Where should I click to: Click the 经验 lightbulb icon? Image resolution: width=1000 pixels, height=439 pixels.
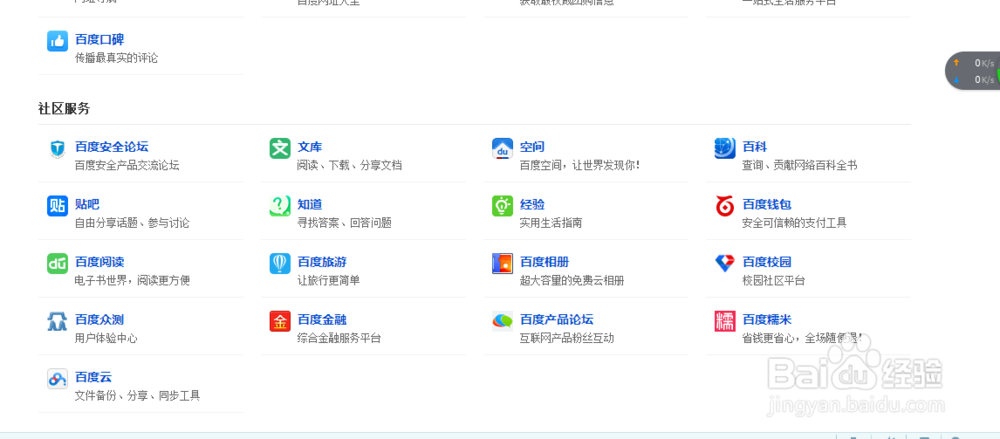click(x=503, y=206)
